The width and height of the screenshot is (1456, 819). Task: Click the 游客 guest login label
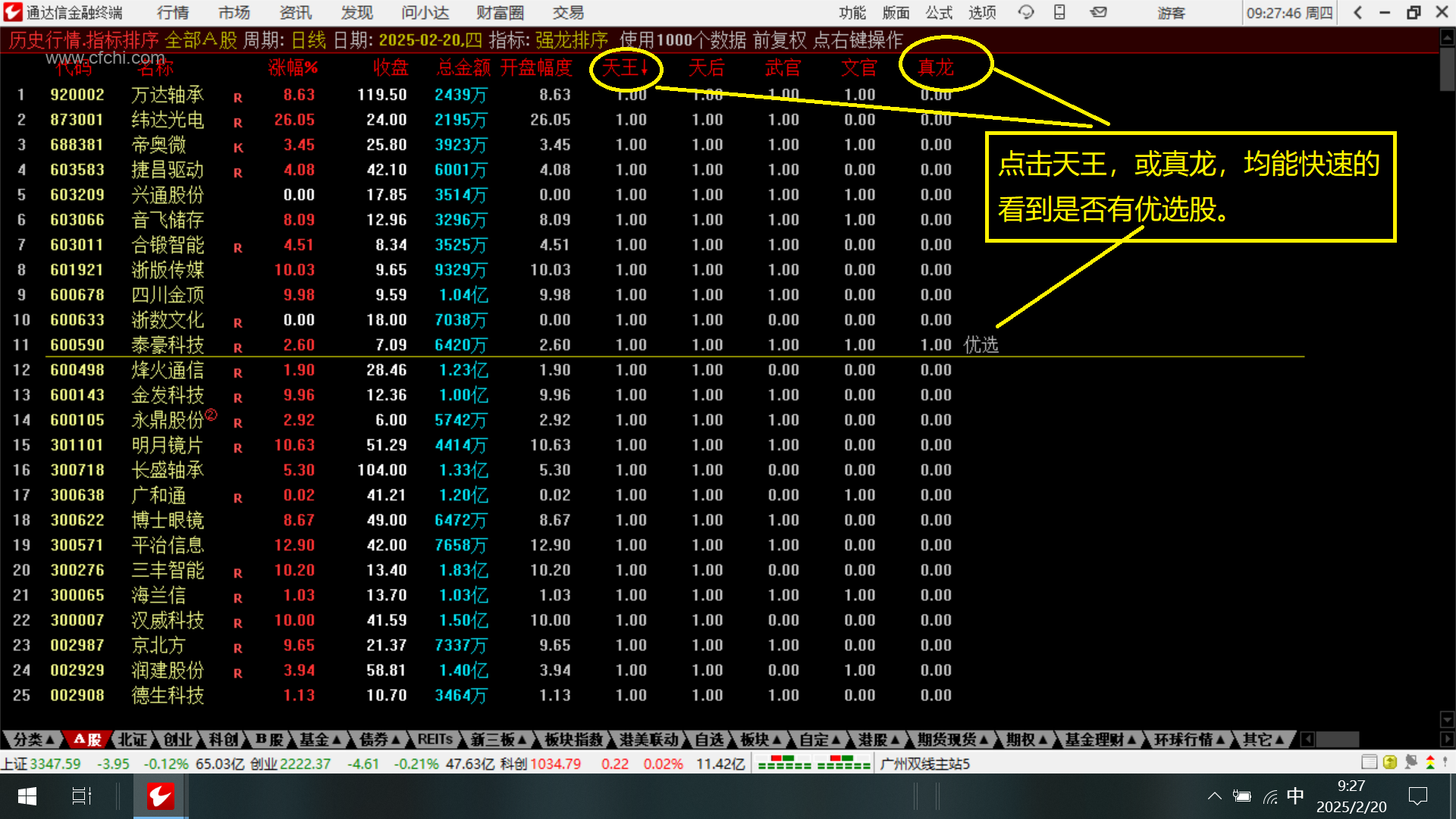pos(1172,13)
